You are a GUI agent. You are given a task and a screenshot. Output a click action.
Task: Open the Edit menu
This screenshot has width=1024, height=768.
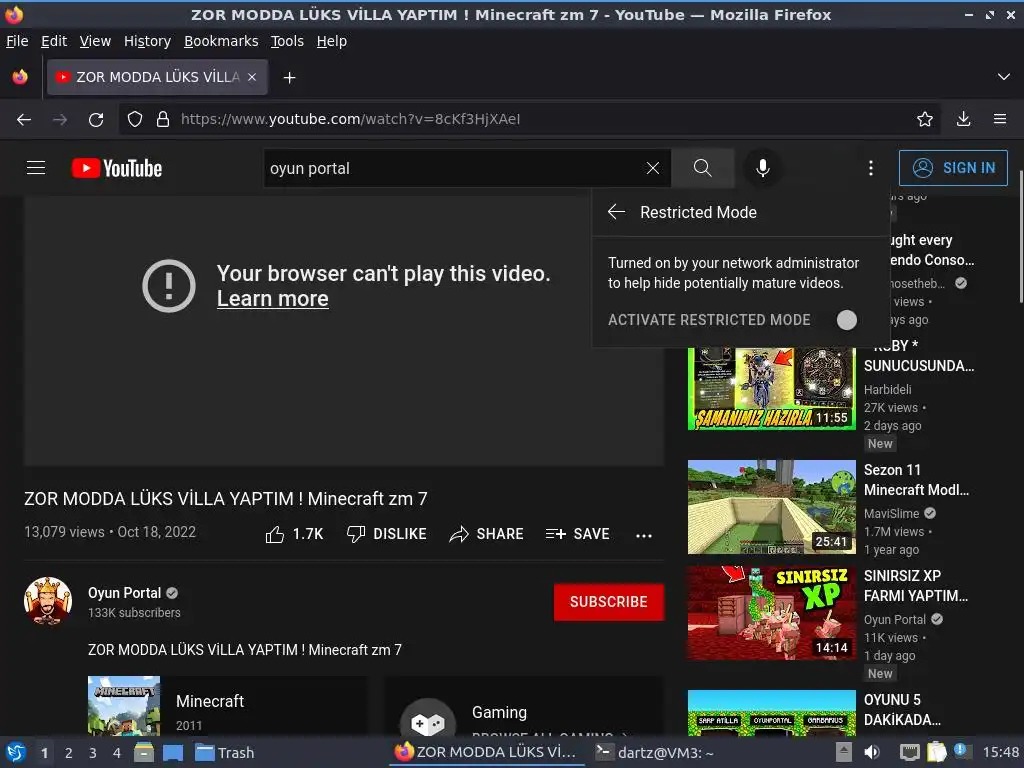(54, 41)
